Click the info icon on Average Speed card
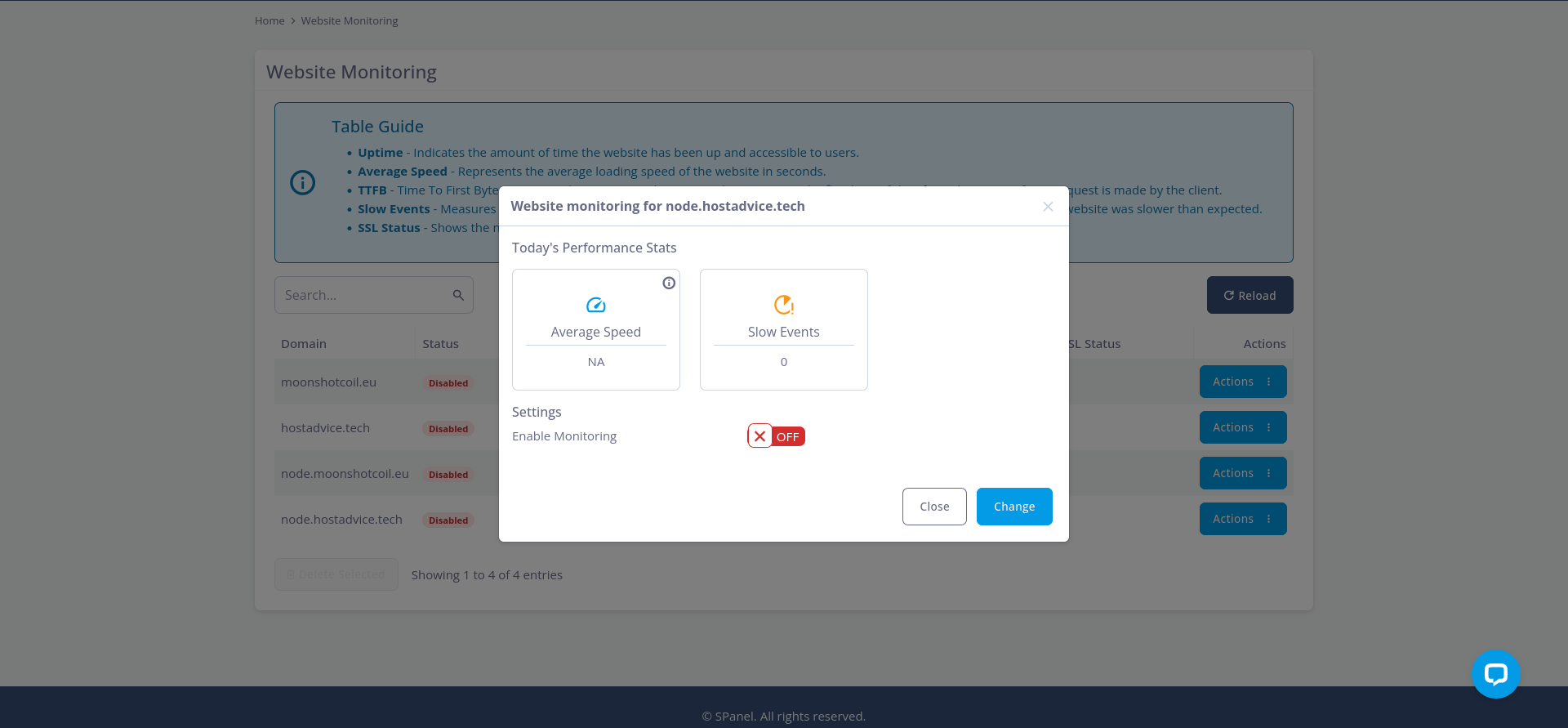Screen dimensions: 1568x728 (x=669, y=283)
